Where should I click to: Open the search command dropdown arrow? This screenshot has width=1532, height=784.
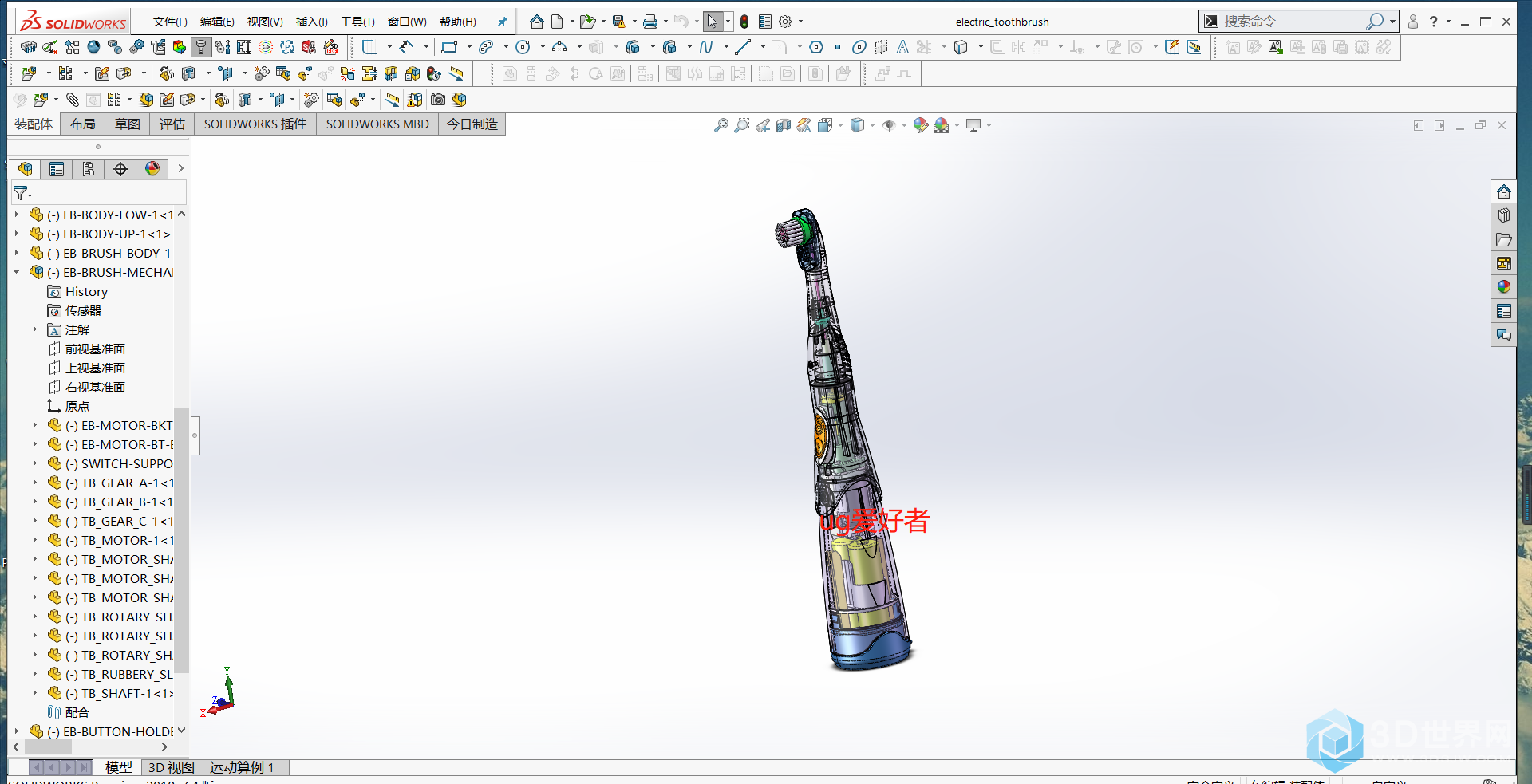pos(1392,22)
